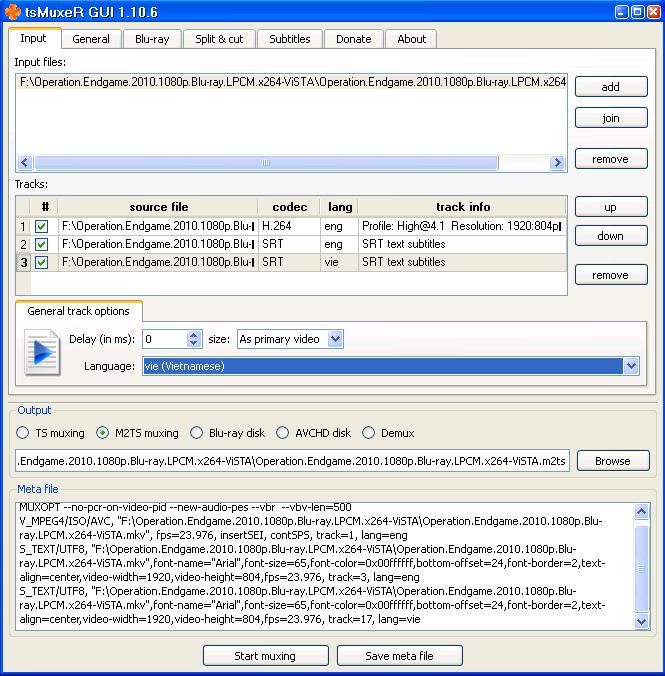Uncheck track 2 eng SRT checkbox
This screenshot has height=676, width=665.
(x=41, y=244)
